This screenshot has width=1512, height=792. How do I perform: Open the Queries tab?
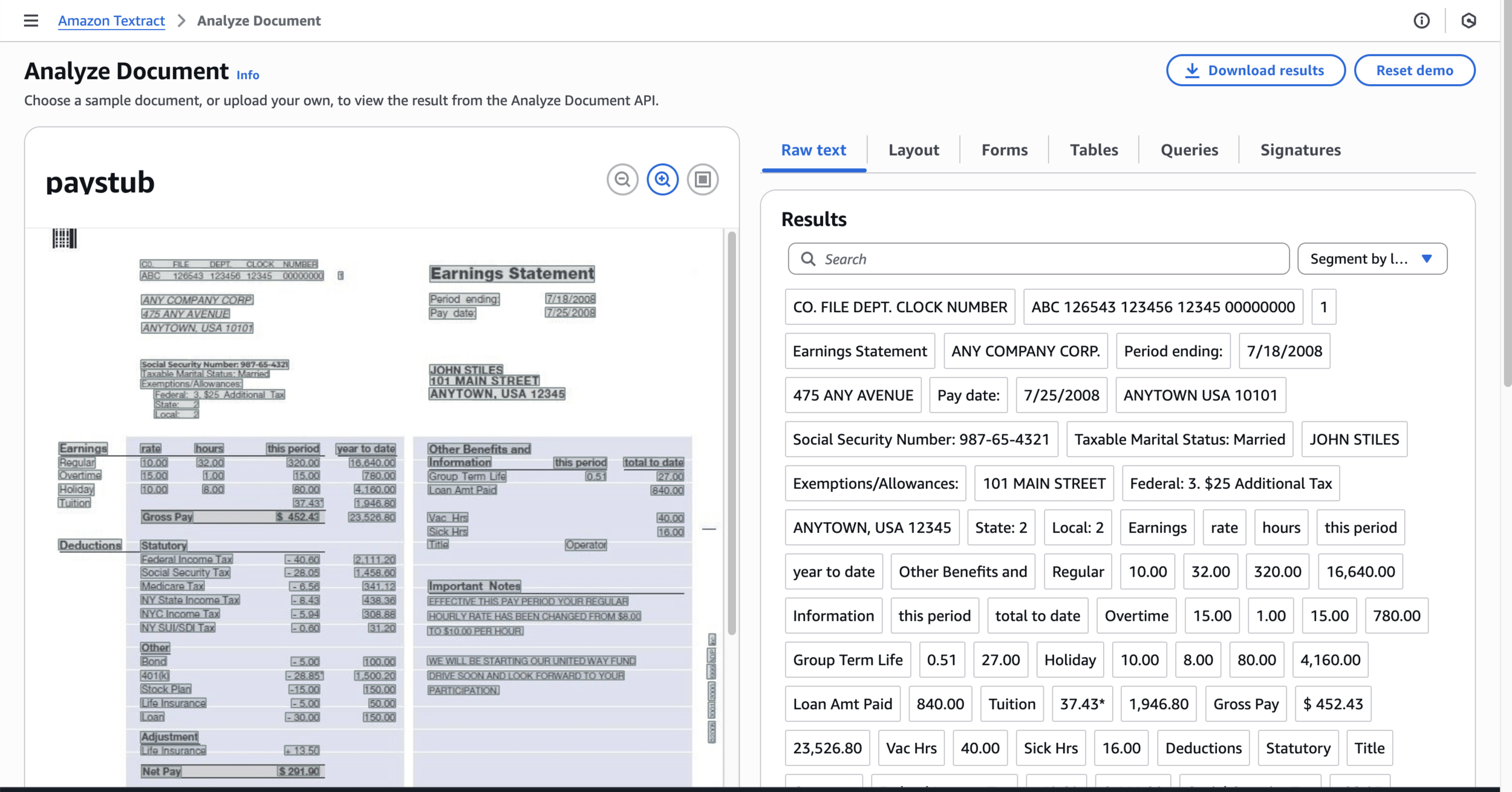click(x=1189, y=150)
